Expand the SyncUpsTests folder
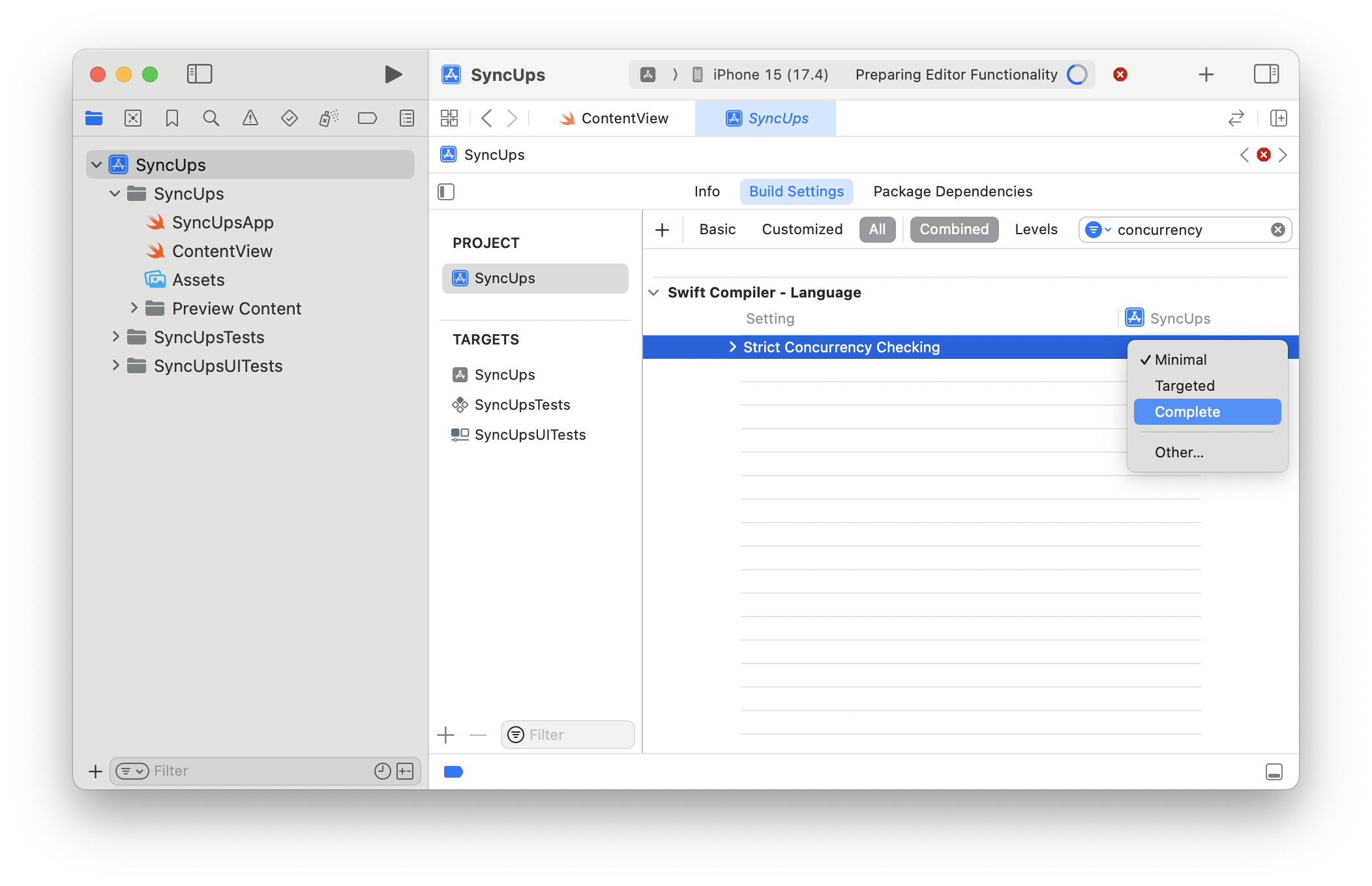Viewport: 1372px width, 886px height. [115, 337]
